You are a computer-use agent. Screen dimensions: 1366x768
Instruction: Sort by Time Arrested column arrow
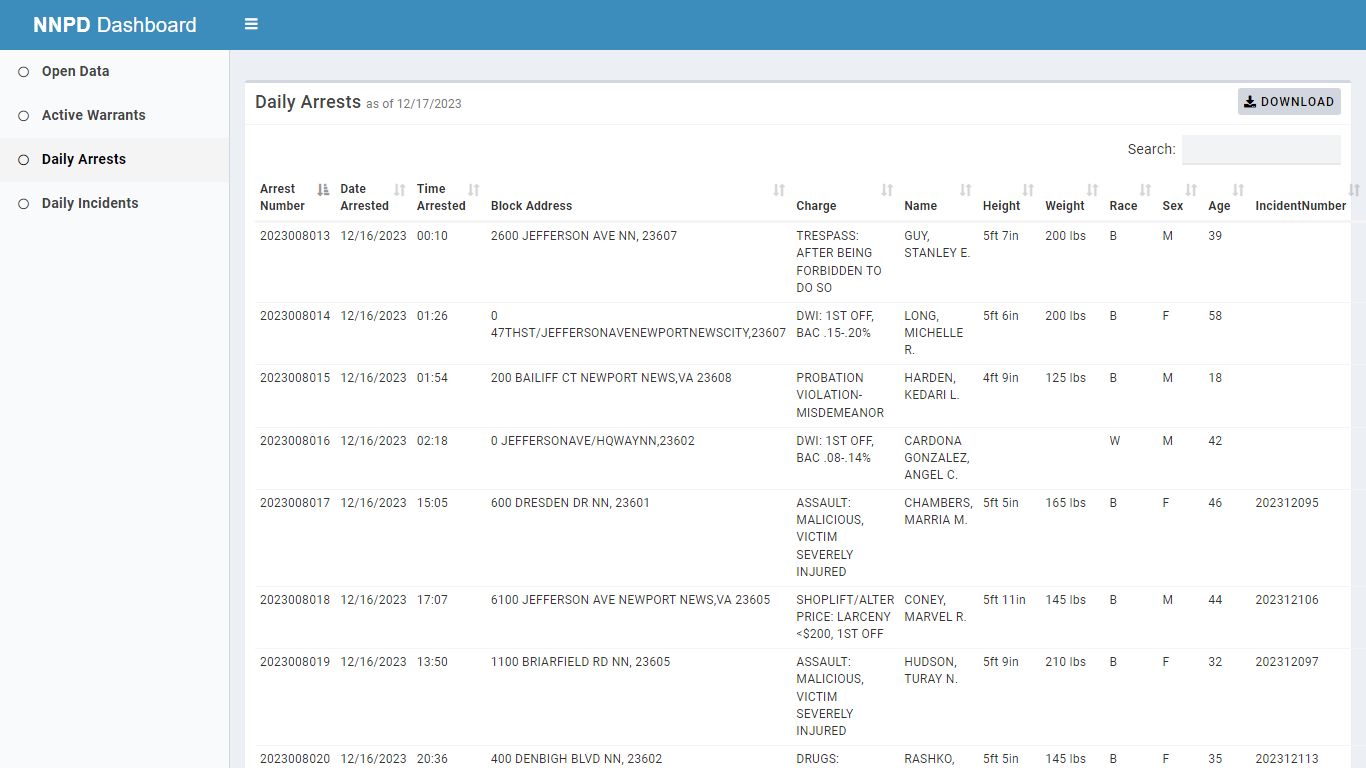coord(474,190)
